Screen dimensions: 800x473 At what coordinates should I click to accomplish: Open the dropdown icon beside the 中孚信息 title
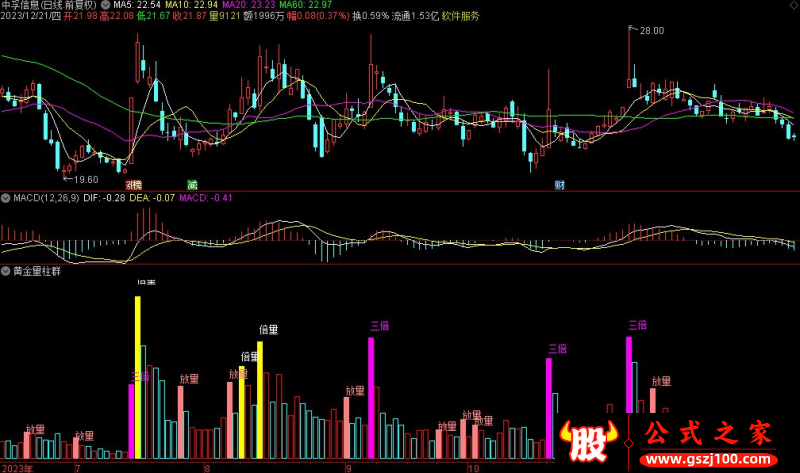[x=106, y=5]
